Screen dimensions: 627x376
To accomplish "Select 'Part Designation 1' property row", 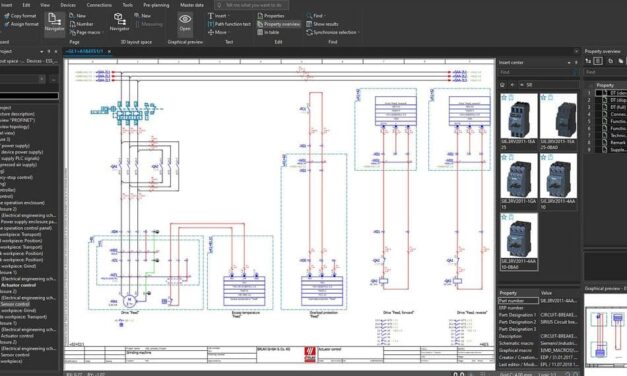I will [538, 315].
